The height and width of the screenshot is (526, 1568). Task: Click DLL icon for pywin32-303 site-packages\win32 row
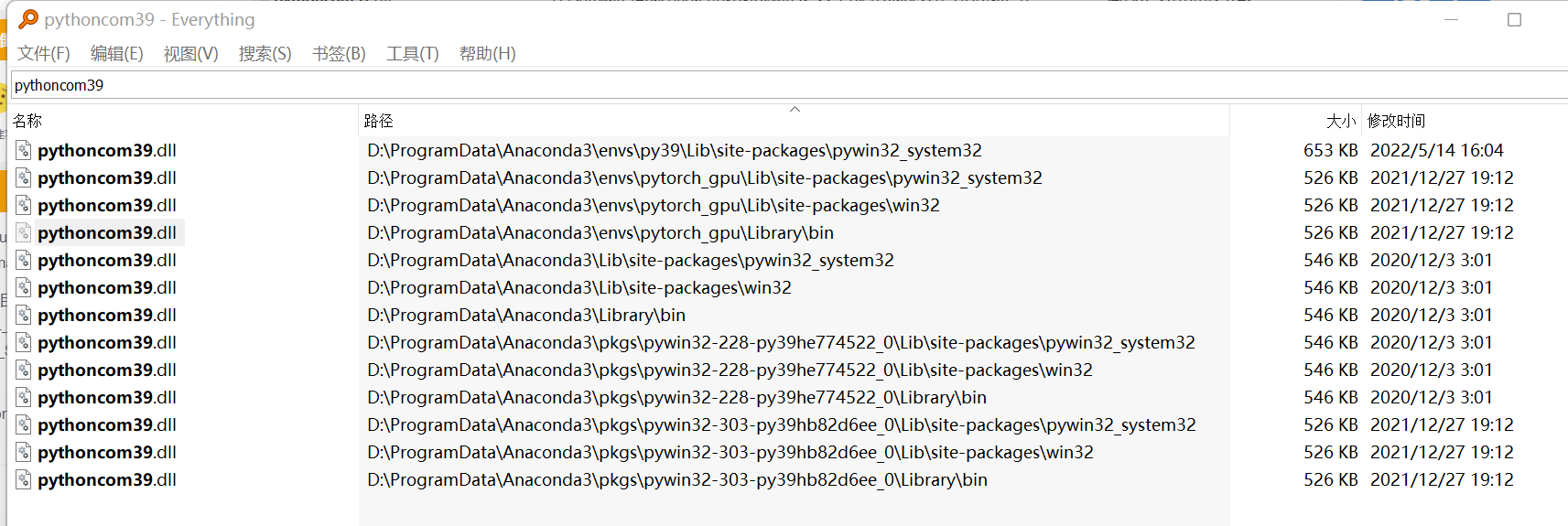coord(24,452)
